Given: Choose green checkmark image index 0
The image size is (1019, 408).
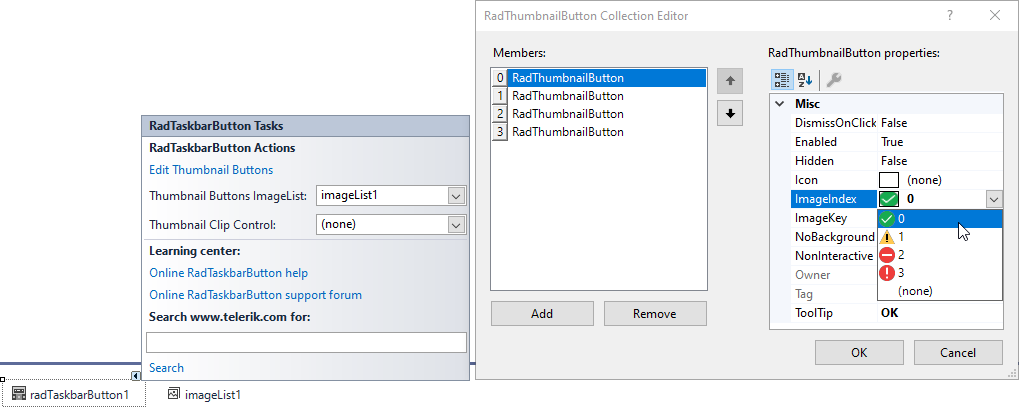Looking at the screenshot, I should (x=940, y=219).
